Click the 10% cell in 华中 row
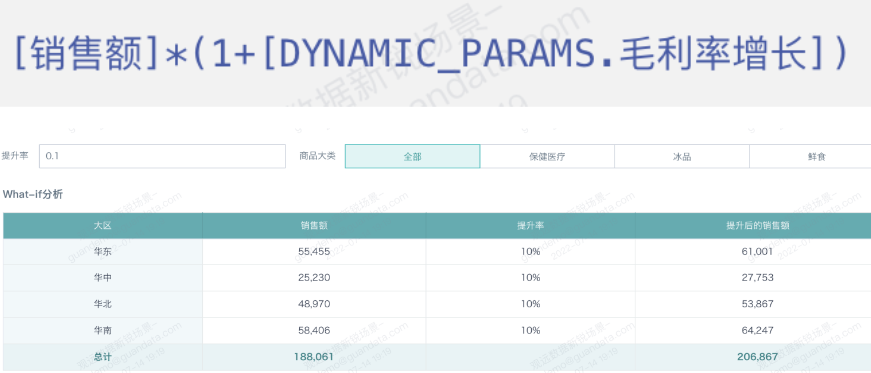This screenshot has width=871, height=373. 530,277
